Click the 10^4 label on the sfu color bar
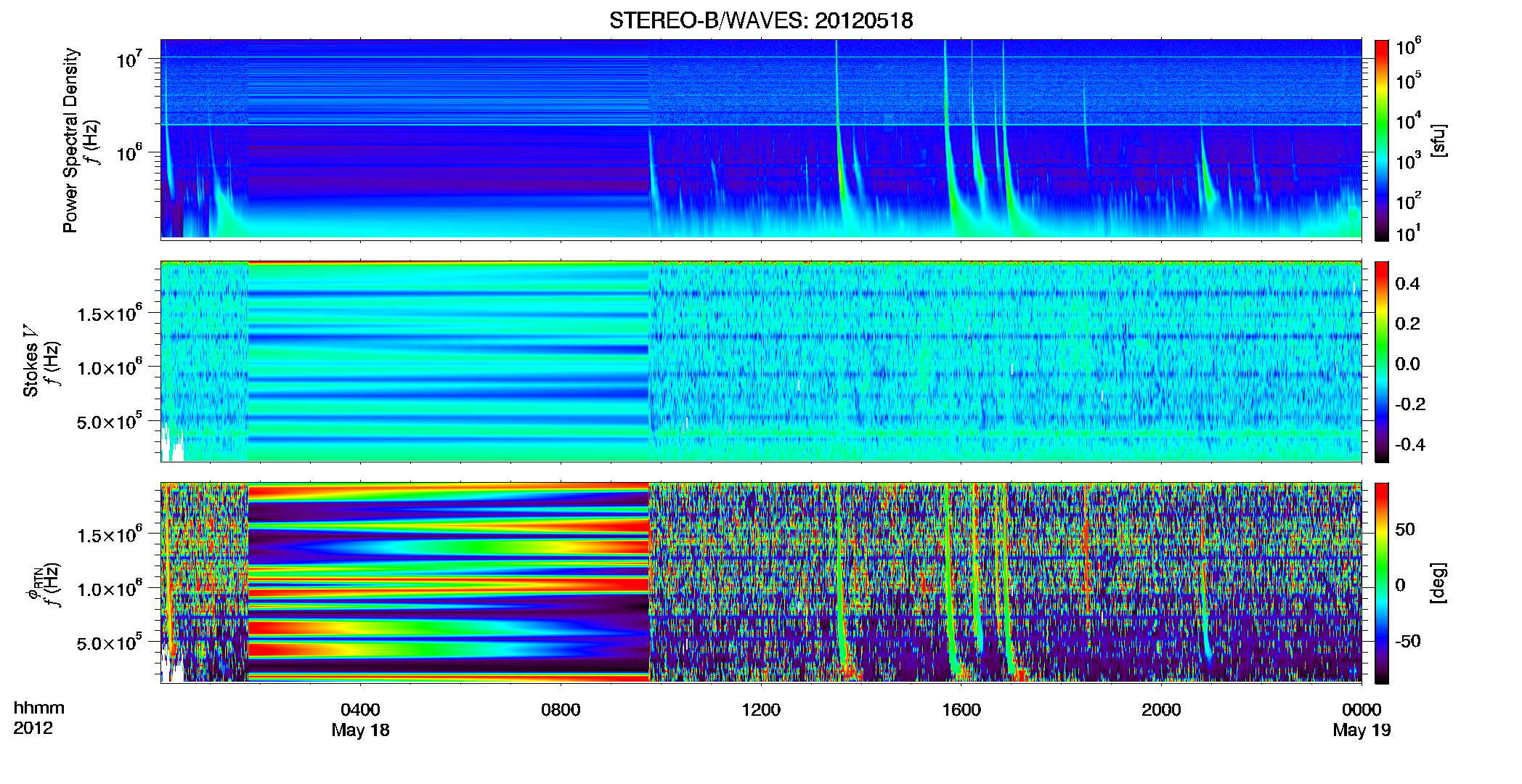Image resolution: width=1522 pixels, height=784 pixels. [x=1409, y=121]
